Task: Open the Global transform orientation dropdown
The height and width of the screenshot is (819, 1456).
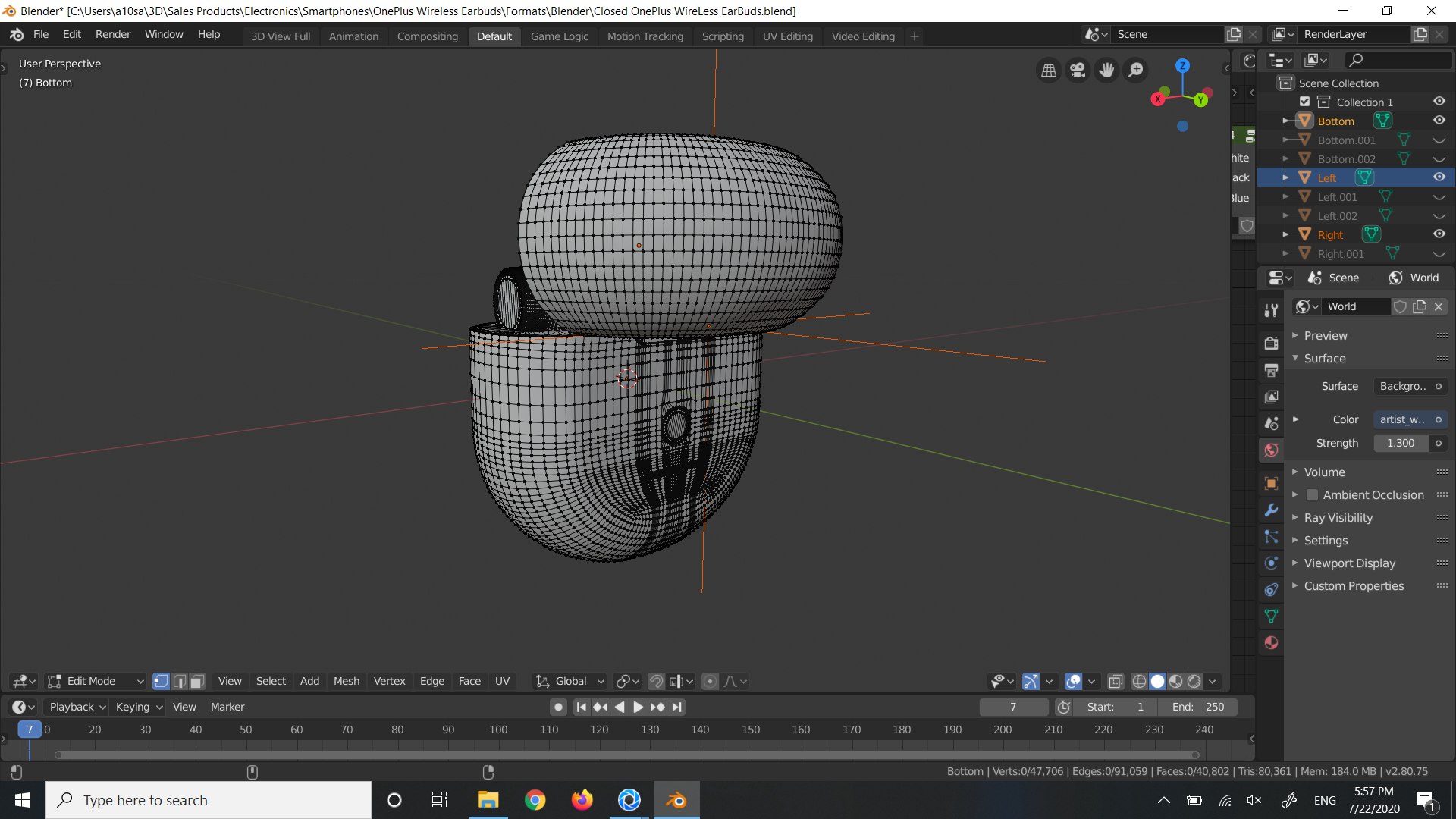Action: click(x=570, y=681)
